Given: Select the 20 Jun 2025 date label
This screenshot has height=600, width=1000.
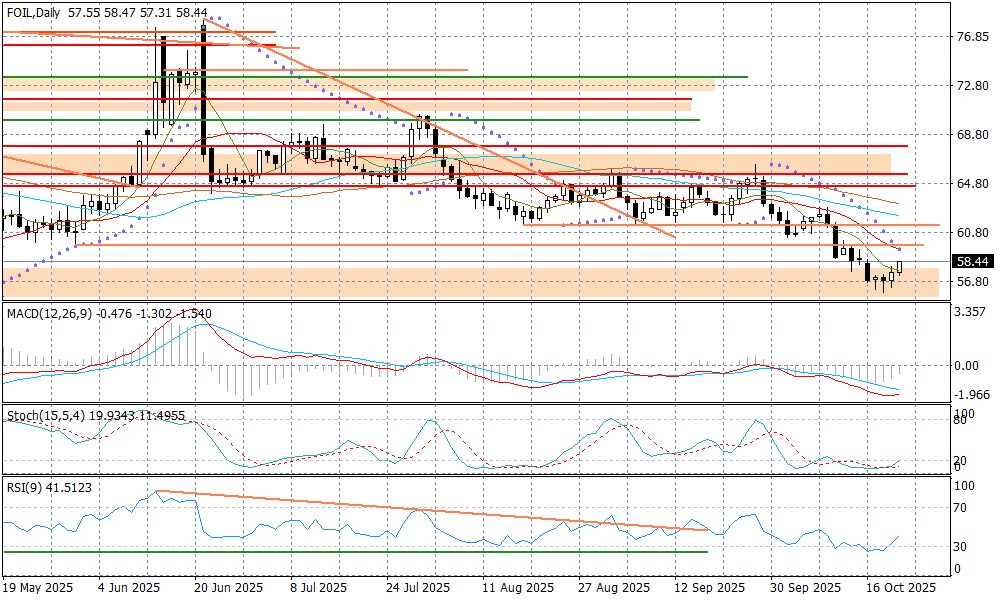Looking at the screenshot, I should 229,587.
